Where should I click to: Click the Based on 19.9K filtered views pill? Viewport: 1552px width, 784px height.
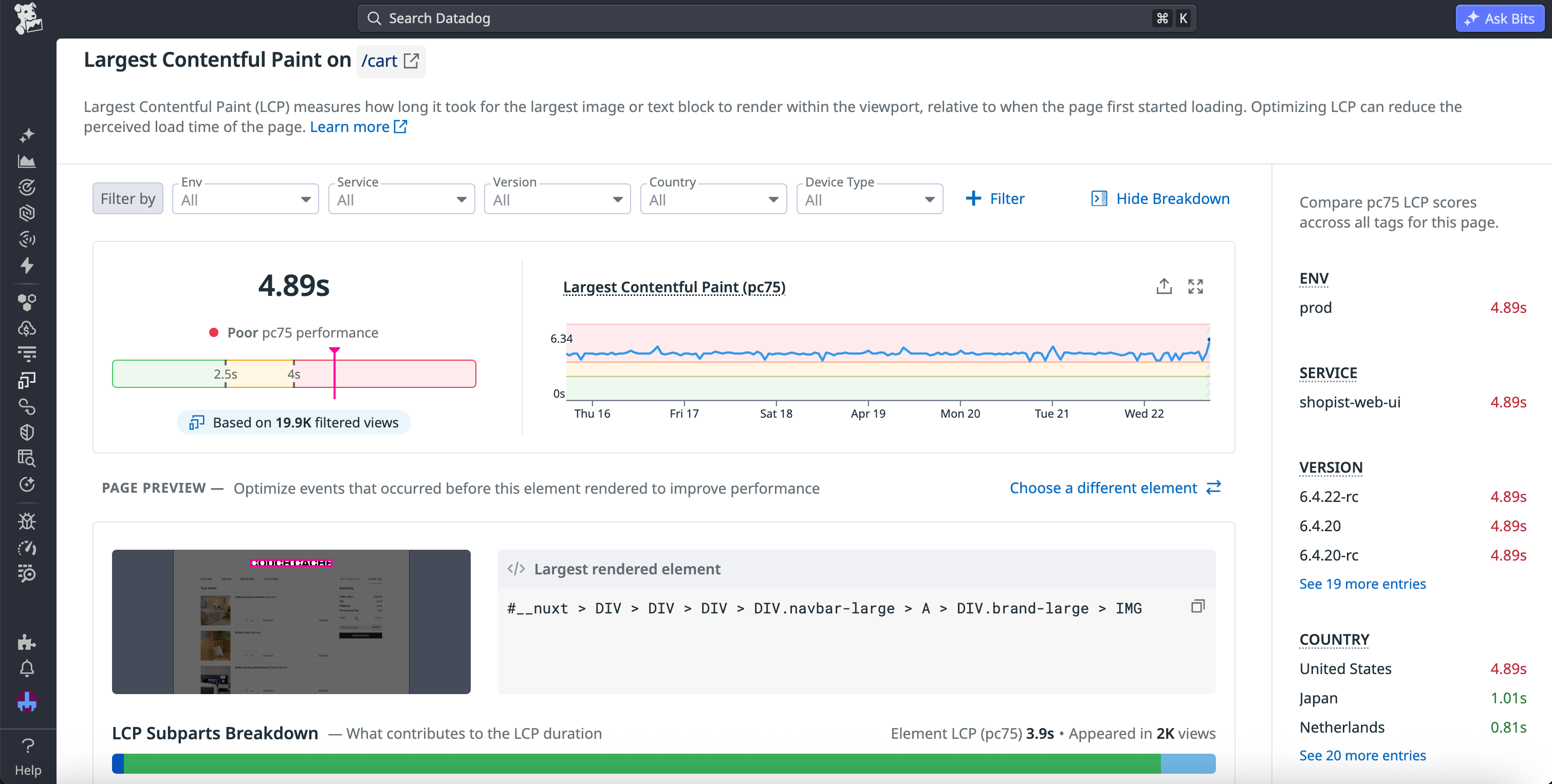pos(294,423)
